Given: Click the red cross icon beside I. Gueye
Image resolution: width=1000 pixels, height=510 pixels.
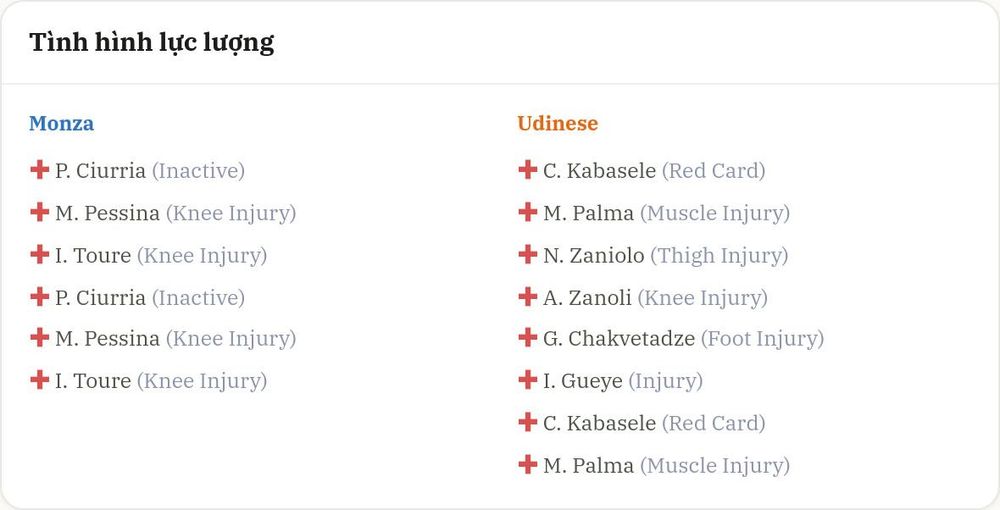Looking at the screenshot, I should [x=527, y=379].
